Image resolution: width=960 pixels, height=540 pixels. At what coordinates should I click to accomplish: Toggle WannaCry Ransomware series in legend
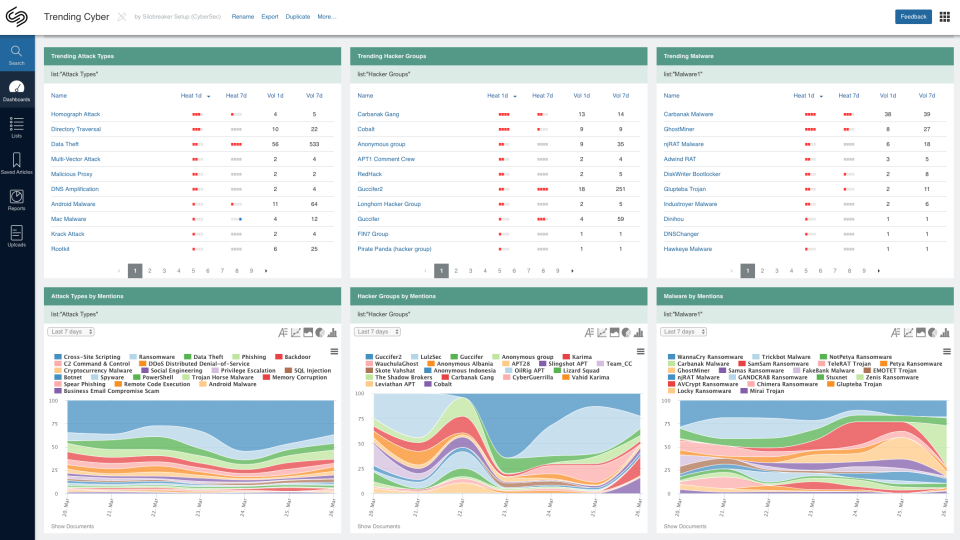[x=705, y=357]
